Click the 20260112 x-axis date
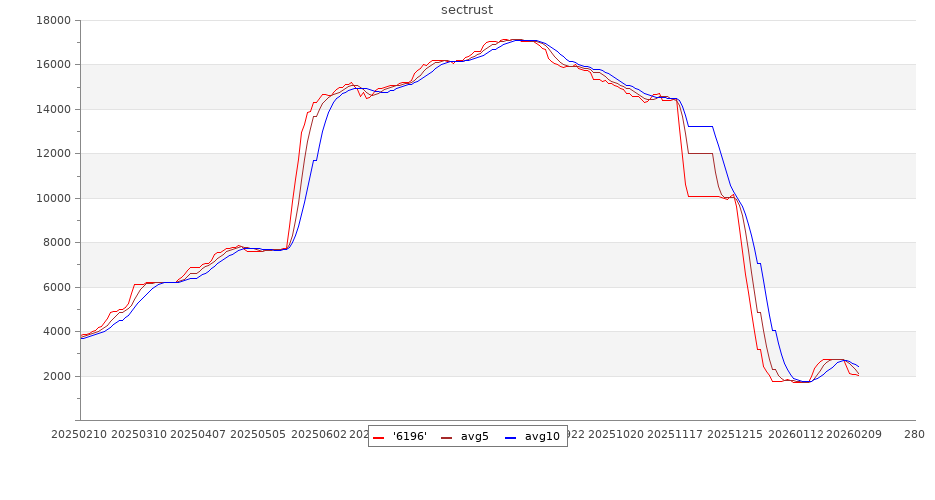The image size is (935, 500). 791,435
